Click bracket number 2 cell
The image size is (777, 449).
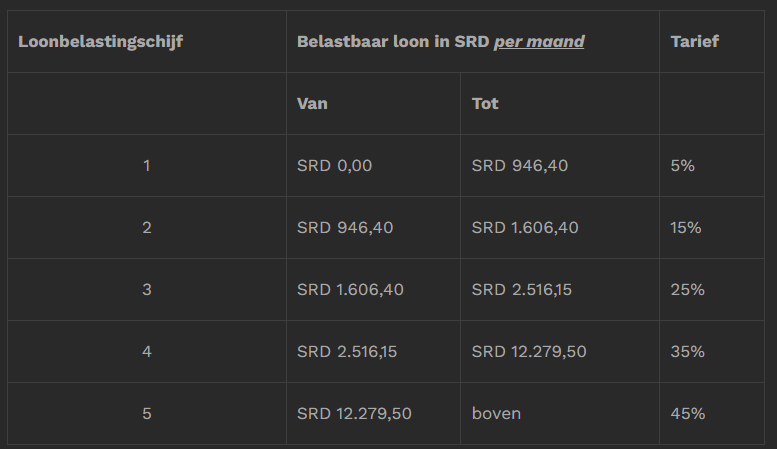coord(147,228)
